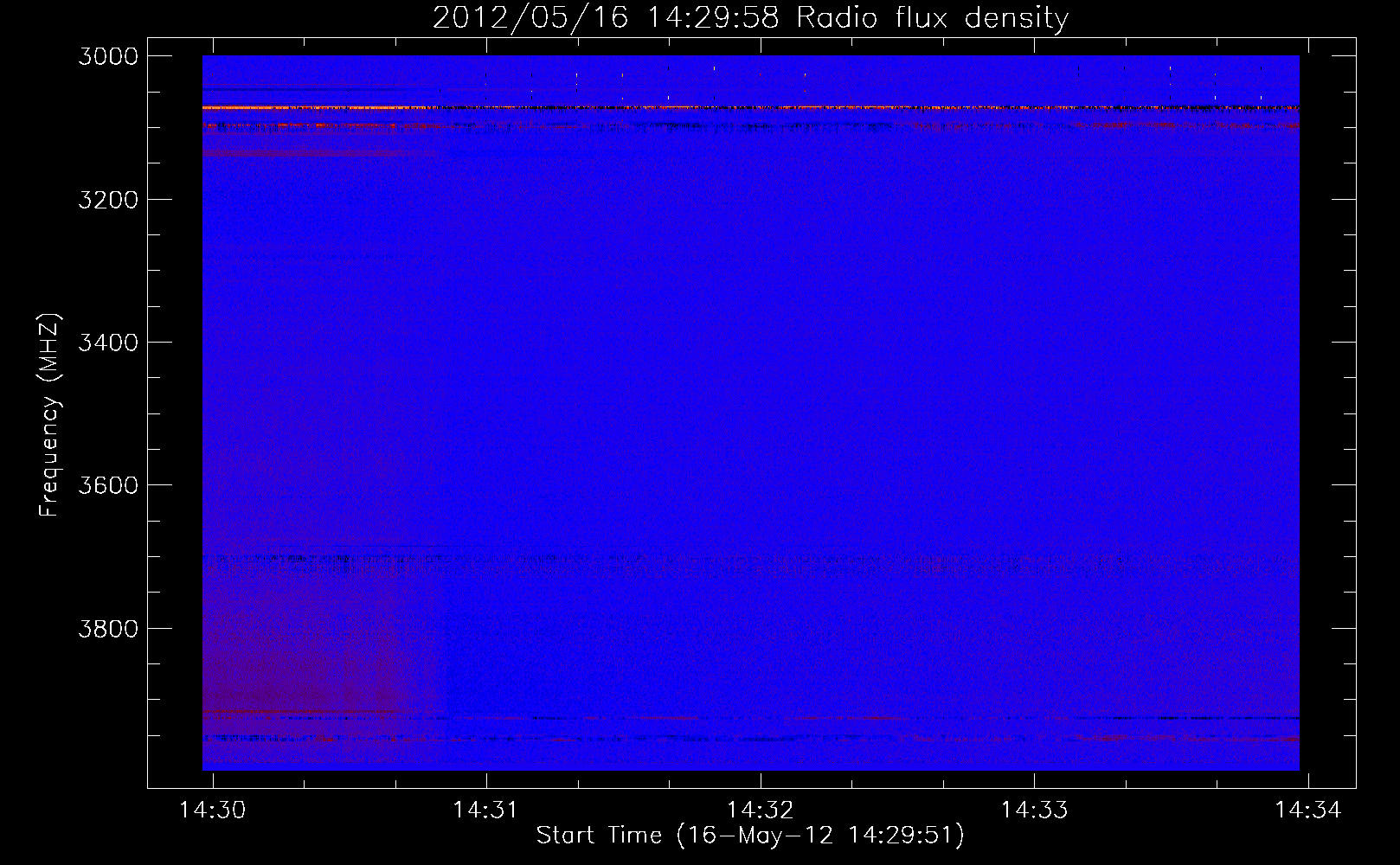Click the 14:31 time tick label
1400x865 pixels.
(486, 810)
